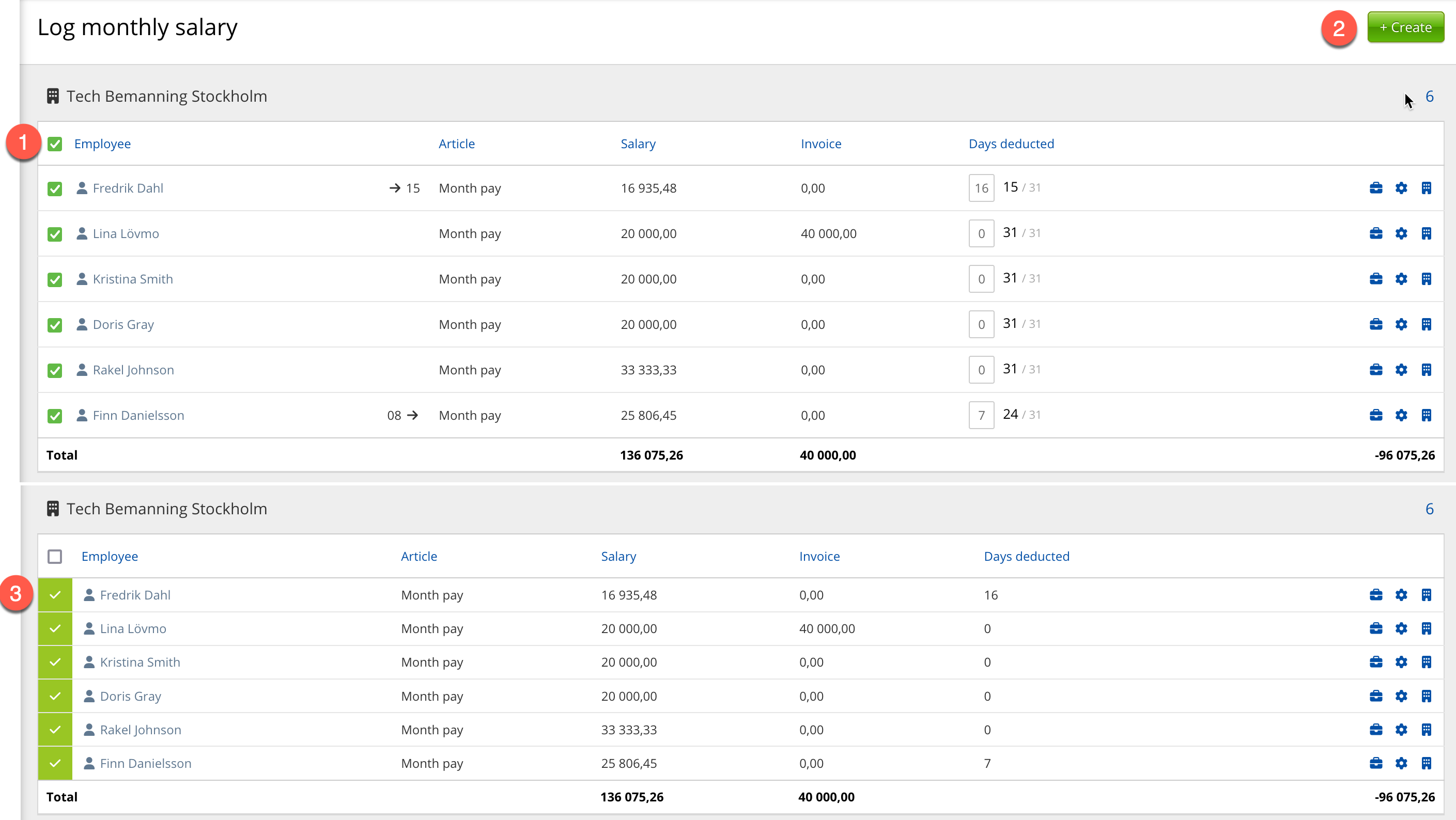The width and height of the screenshot is (1456, 820).
Task: Click briefcase icon in top Fredrik Dahl row
Action: pyautogui.click(x=1376, y=188)
